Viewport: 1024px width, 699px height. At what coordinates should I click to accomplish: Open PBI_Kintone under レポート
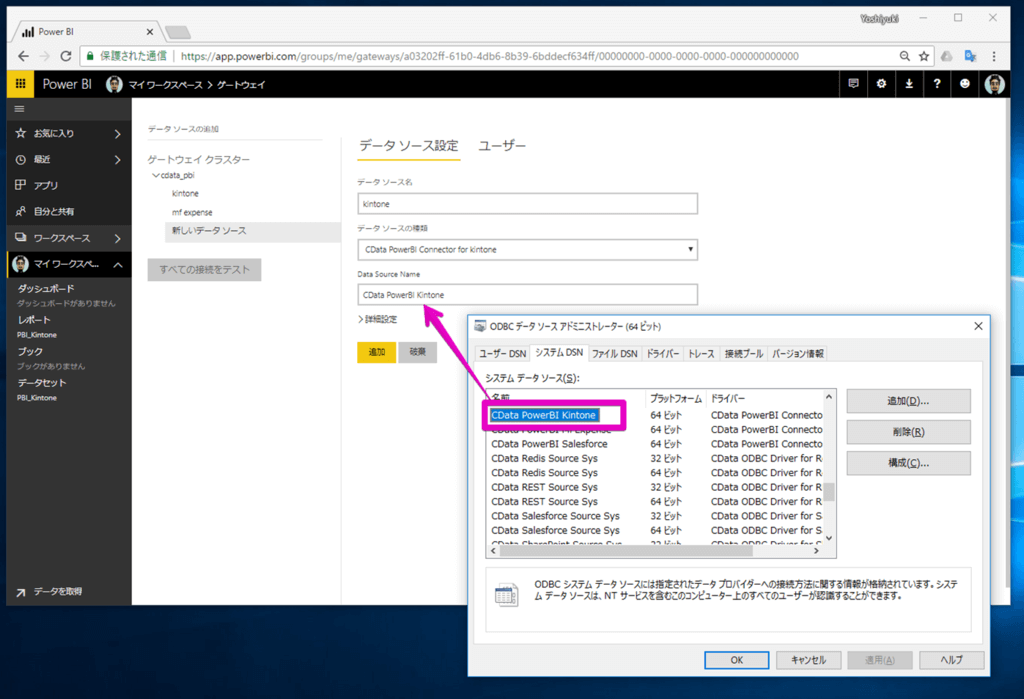click(37, 335)
